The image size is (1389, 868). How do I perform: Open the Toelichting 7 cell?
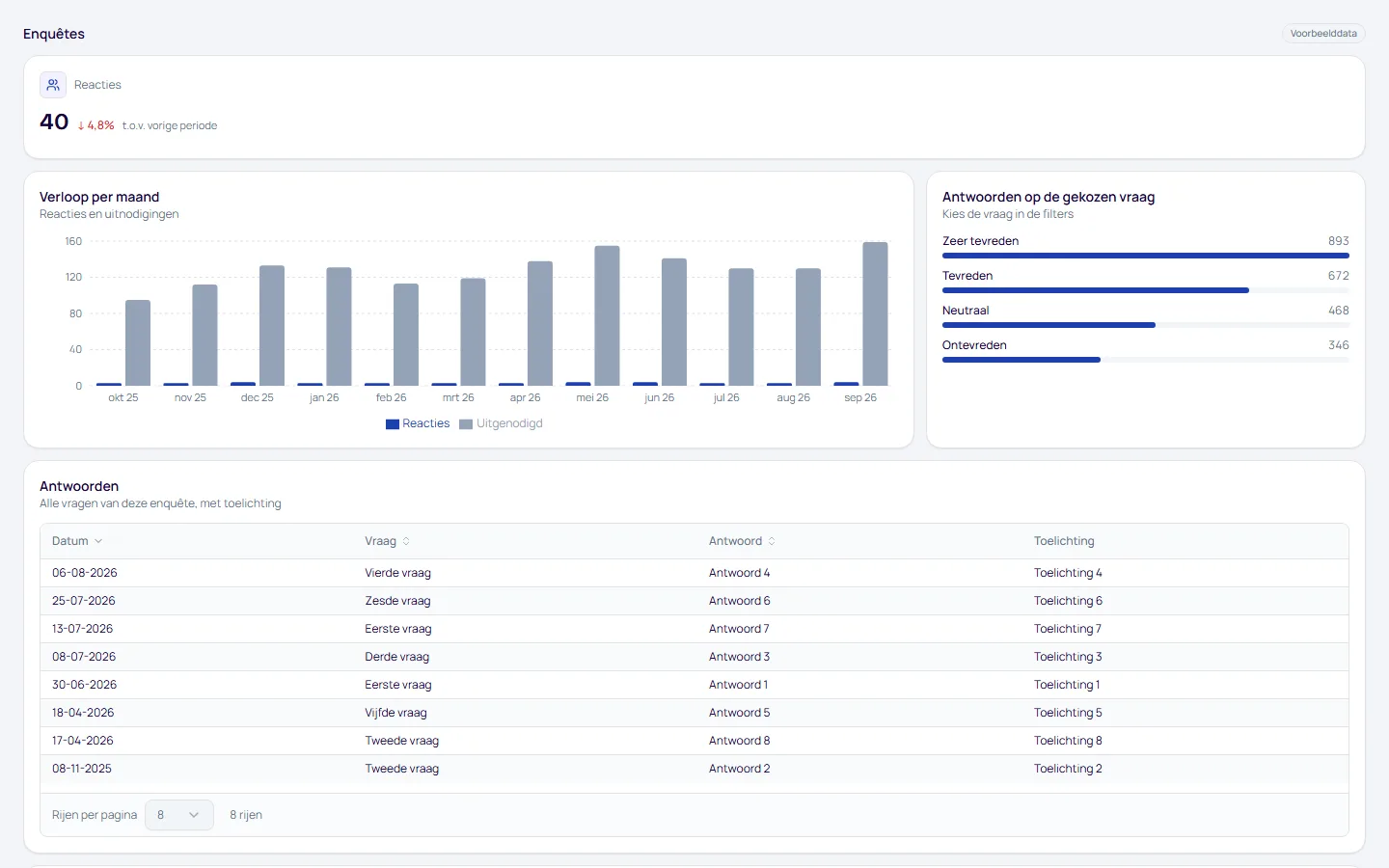click(1068, 629)
